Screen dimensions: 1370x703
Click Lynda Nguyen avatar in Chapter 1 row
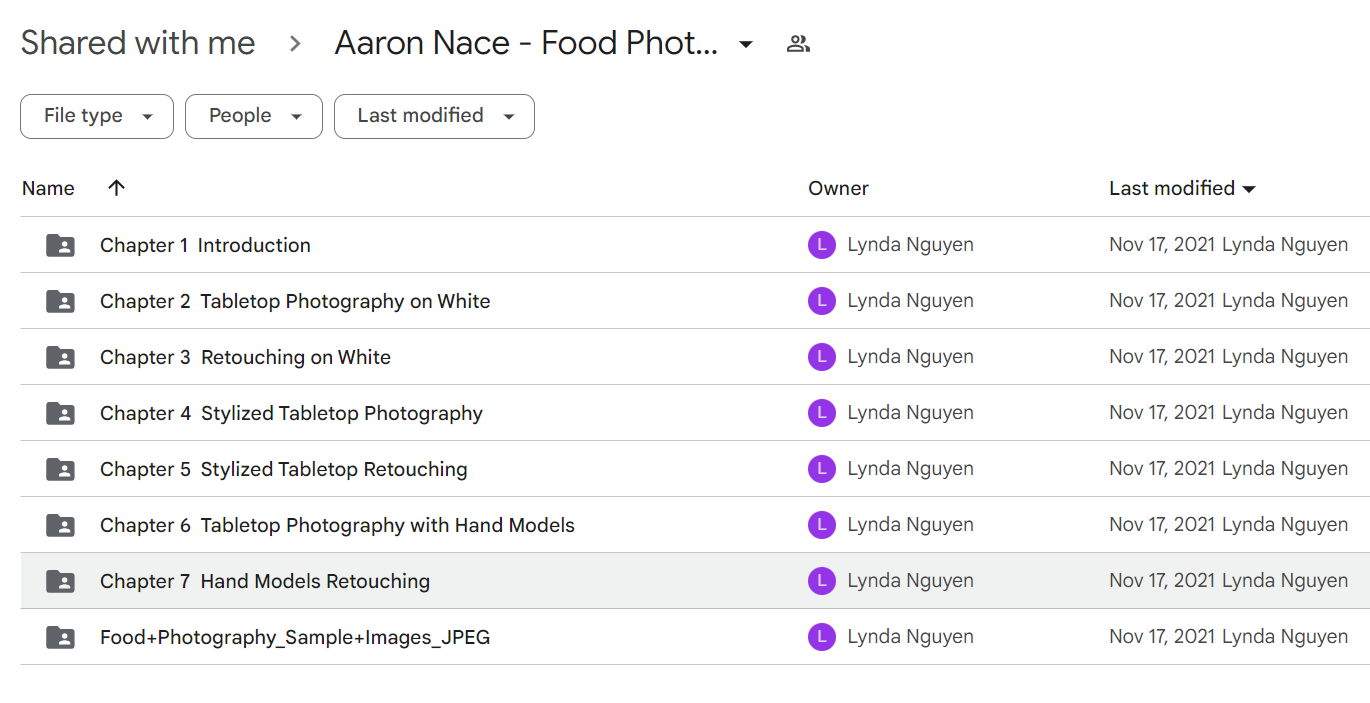pos(822,245)
